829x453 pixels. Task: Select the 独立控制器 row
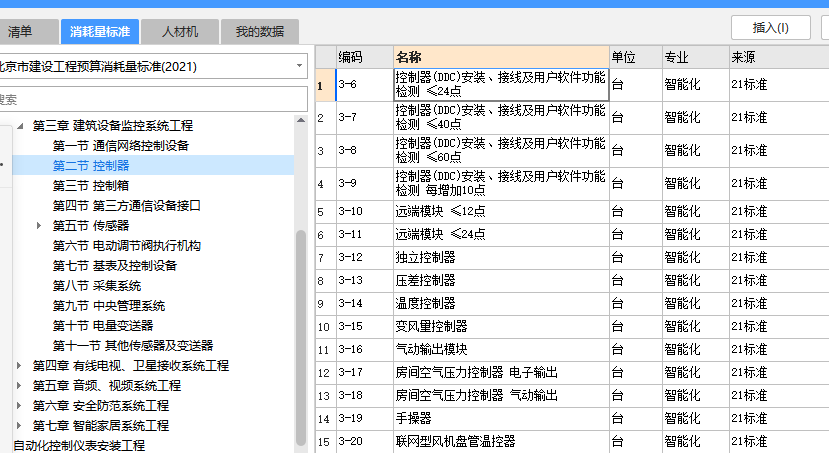click(501, 257)
